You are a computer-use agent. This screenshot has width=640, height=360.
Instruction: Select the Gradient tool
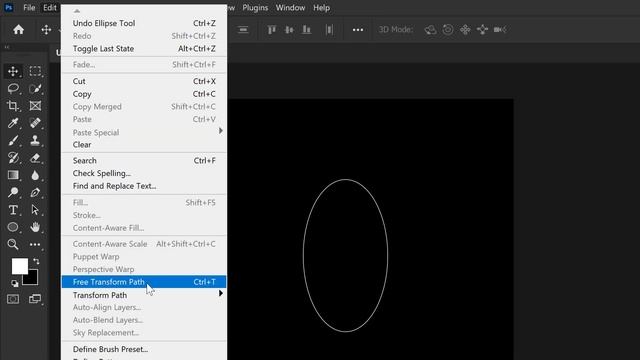click(x=13, y=175)
